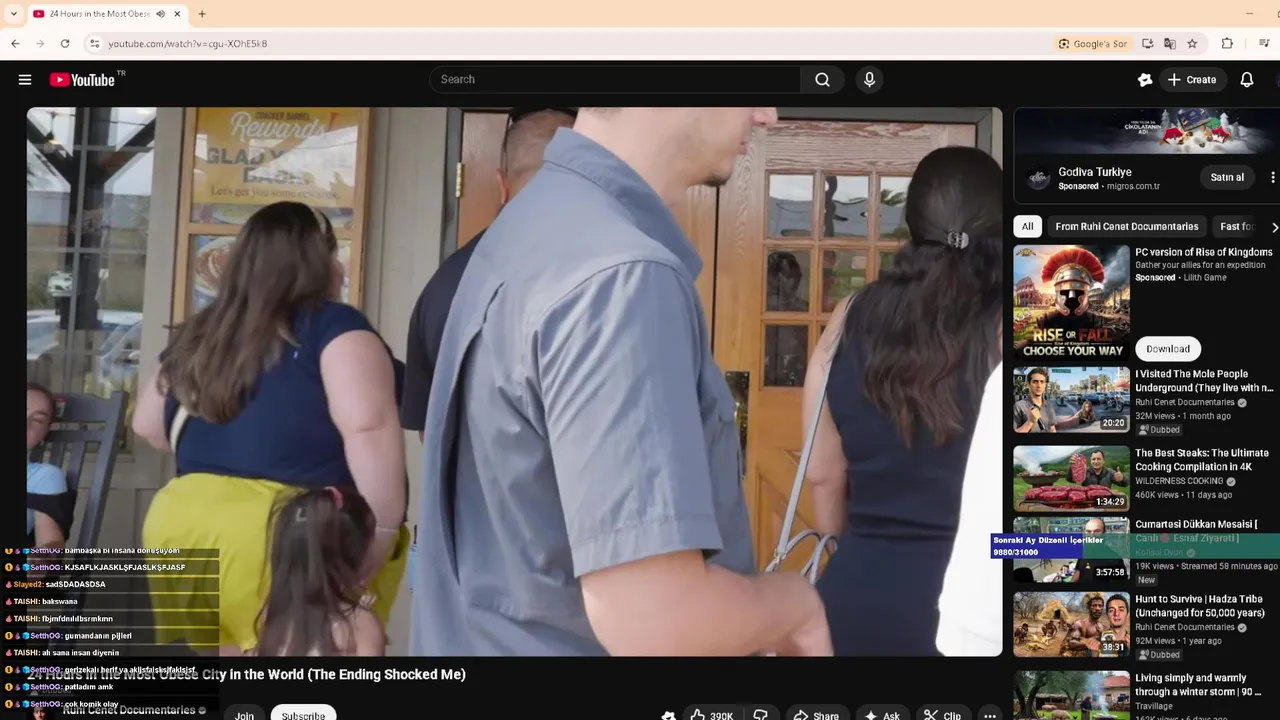
Task: Open the Godiva ad three-dot options
Action: (x=1272, y=177)
